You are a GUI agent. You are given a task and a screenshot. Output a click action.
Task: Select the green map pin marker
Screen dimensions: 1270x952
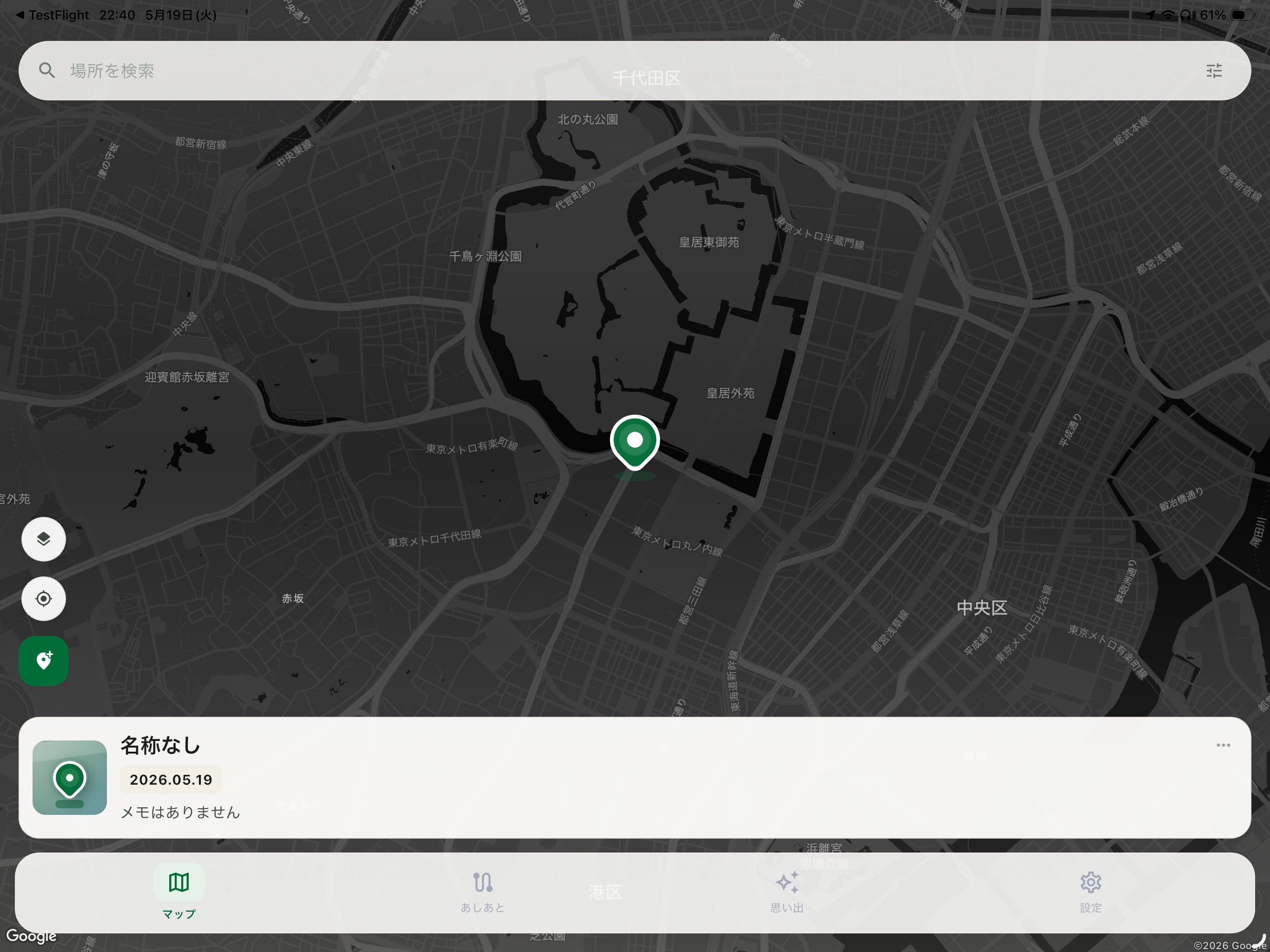point(635,443)
